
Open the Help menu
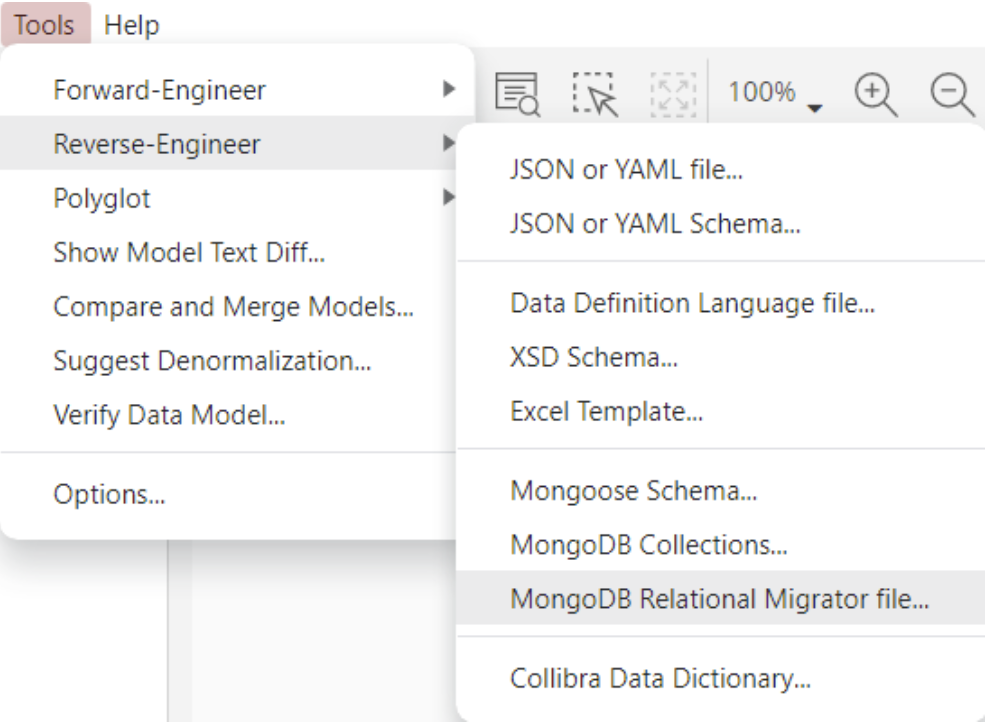pyautogui.click(x=132, y=25)
